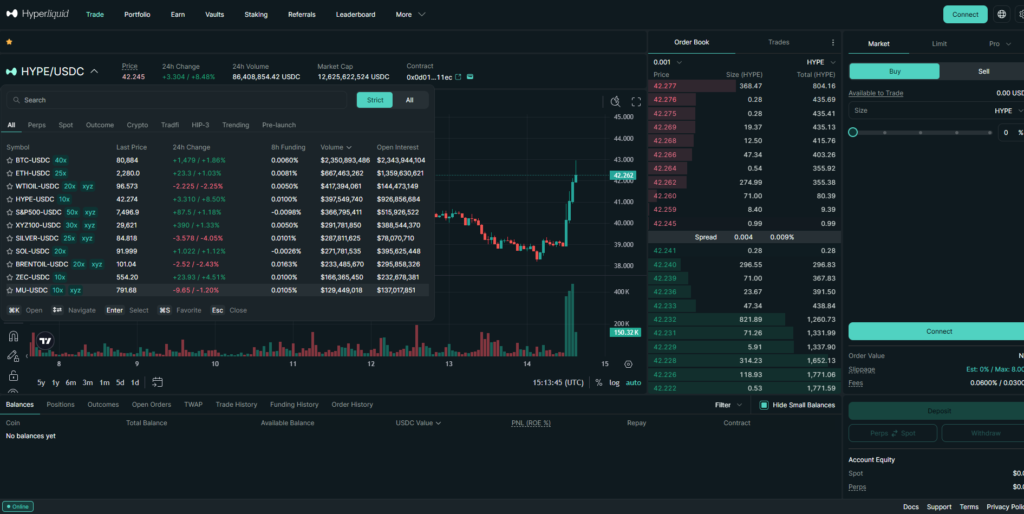
Task: Open the Perps market filter tab
Action: point(37,125)
